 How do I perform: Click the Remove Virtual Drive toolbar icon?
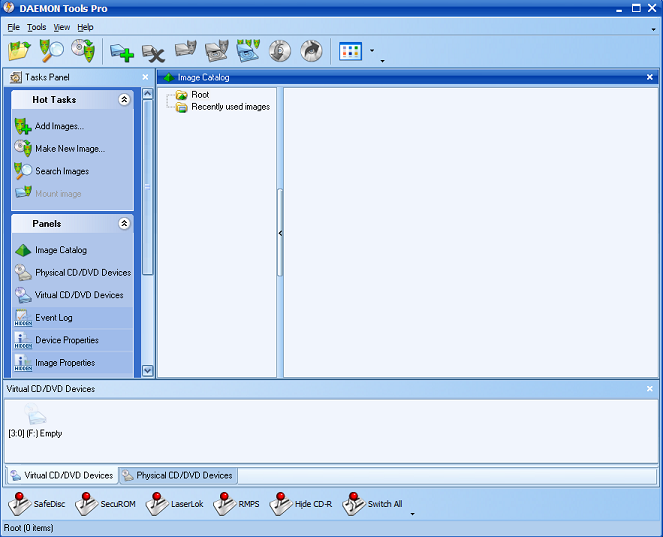click(x=153, y=51)
